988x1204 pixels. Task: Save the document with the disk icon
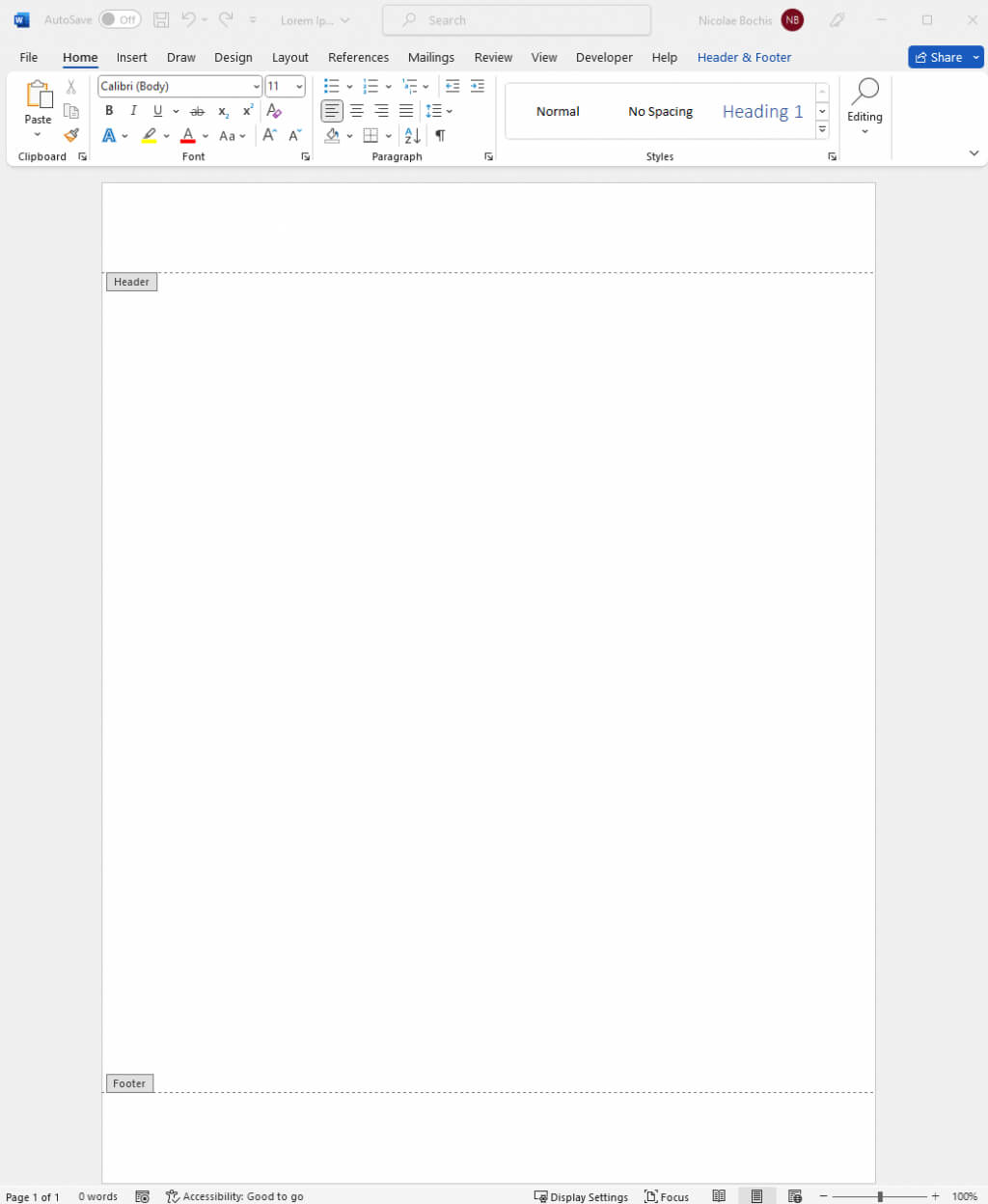pyautogui.click(x=161, y=20)
